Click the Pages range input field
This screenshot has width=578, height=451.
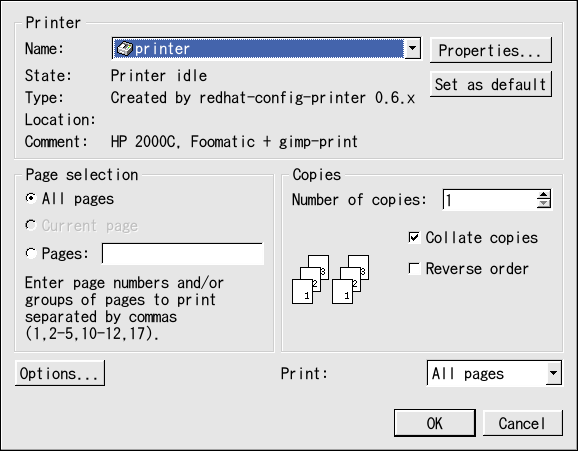coord(183,254)
